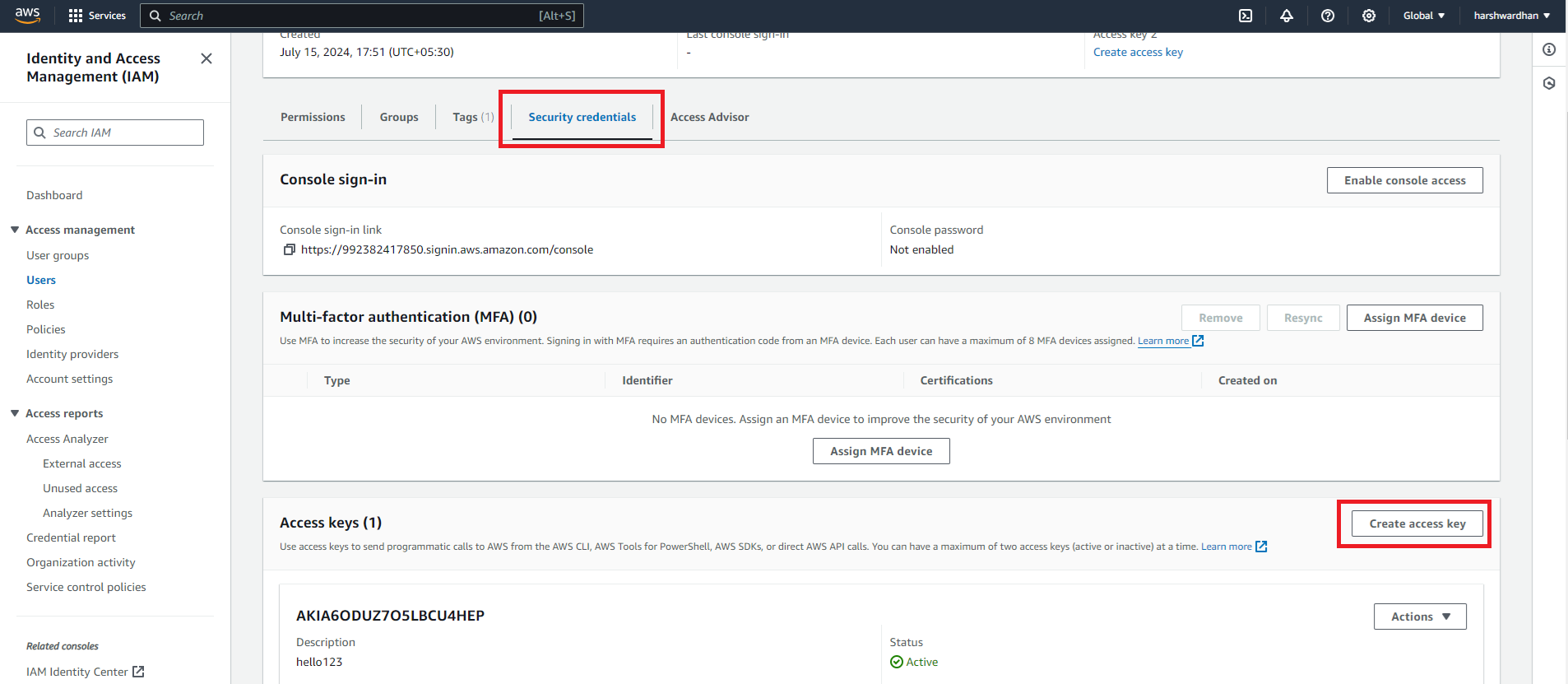Switch to the Permissions tab
This screenshot has height=684, width=1568.
click(313, 117)
